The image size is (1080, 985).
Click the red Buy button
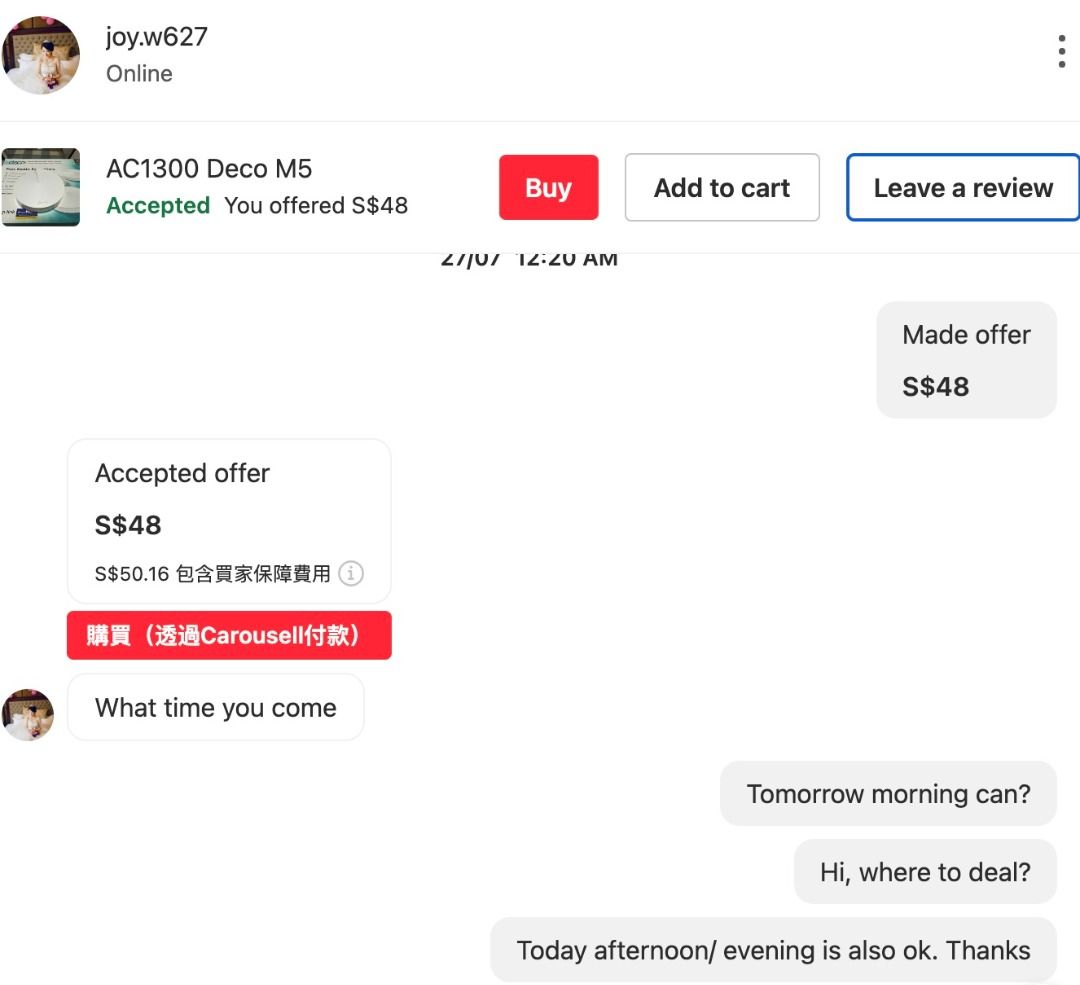click(548, 187)
